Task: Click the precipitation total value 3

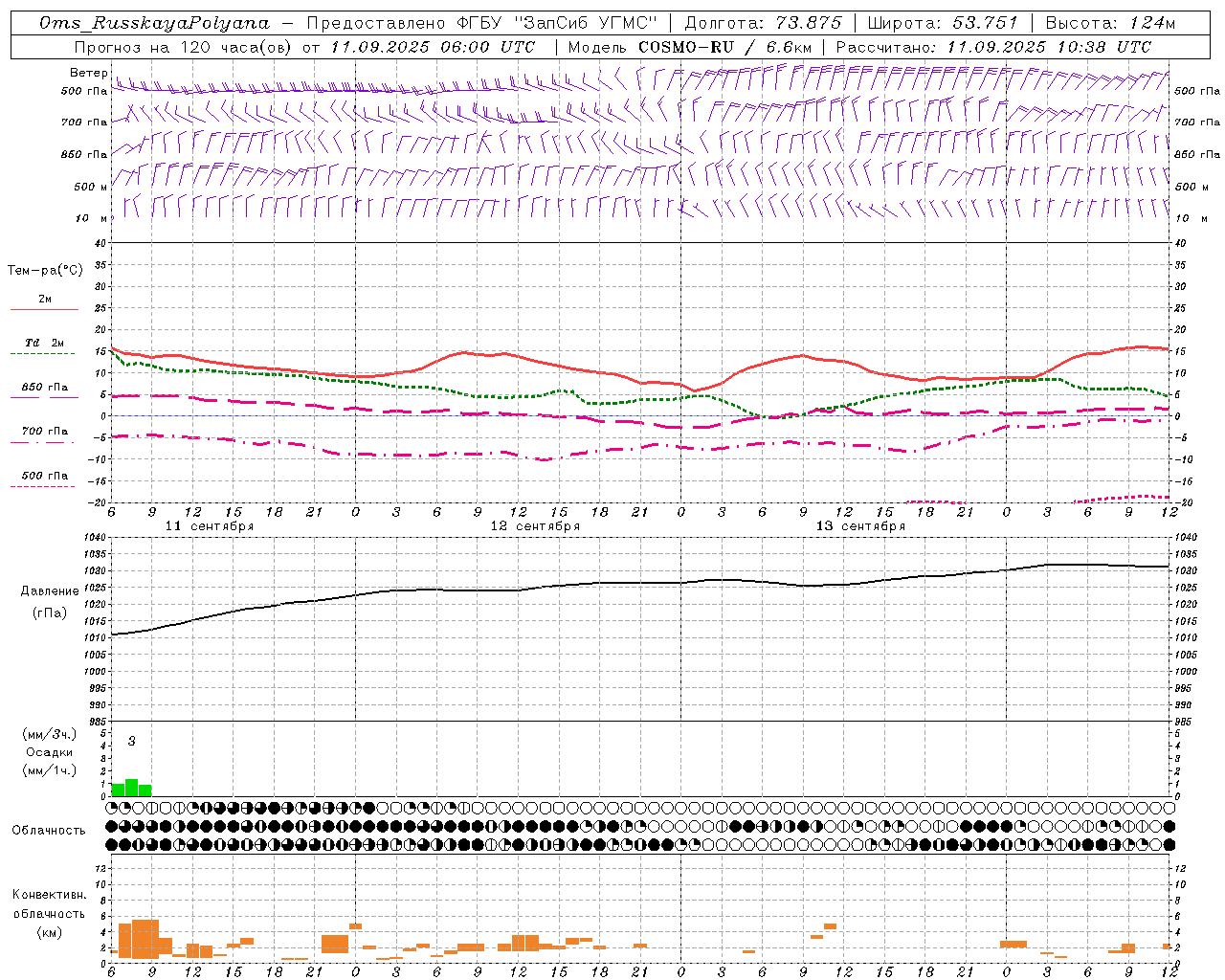Action: tap(132, 742)
